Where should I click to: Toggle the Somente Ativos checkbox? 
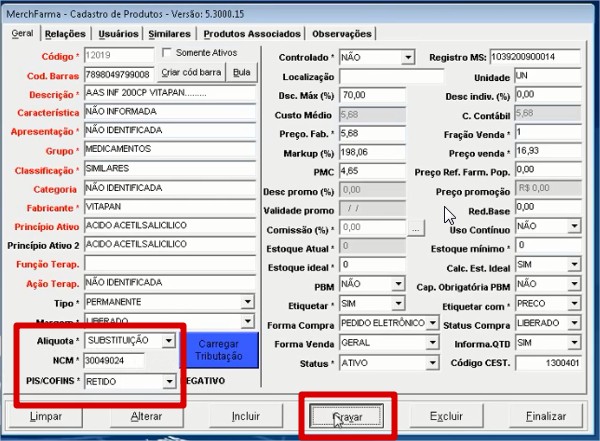168,52
